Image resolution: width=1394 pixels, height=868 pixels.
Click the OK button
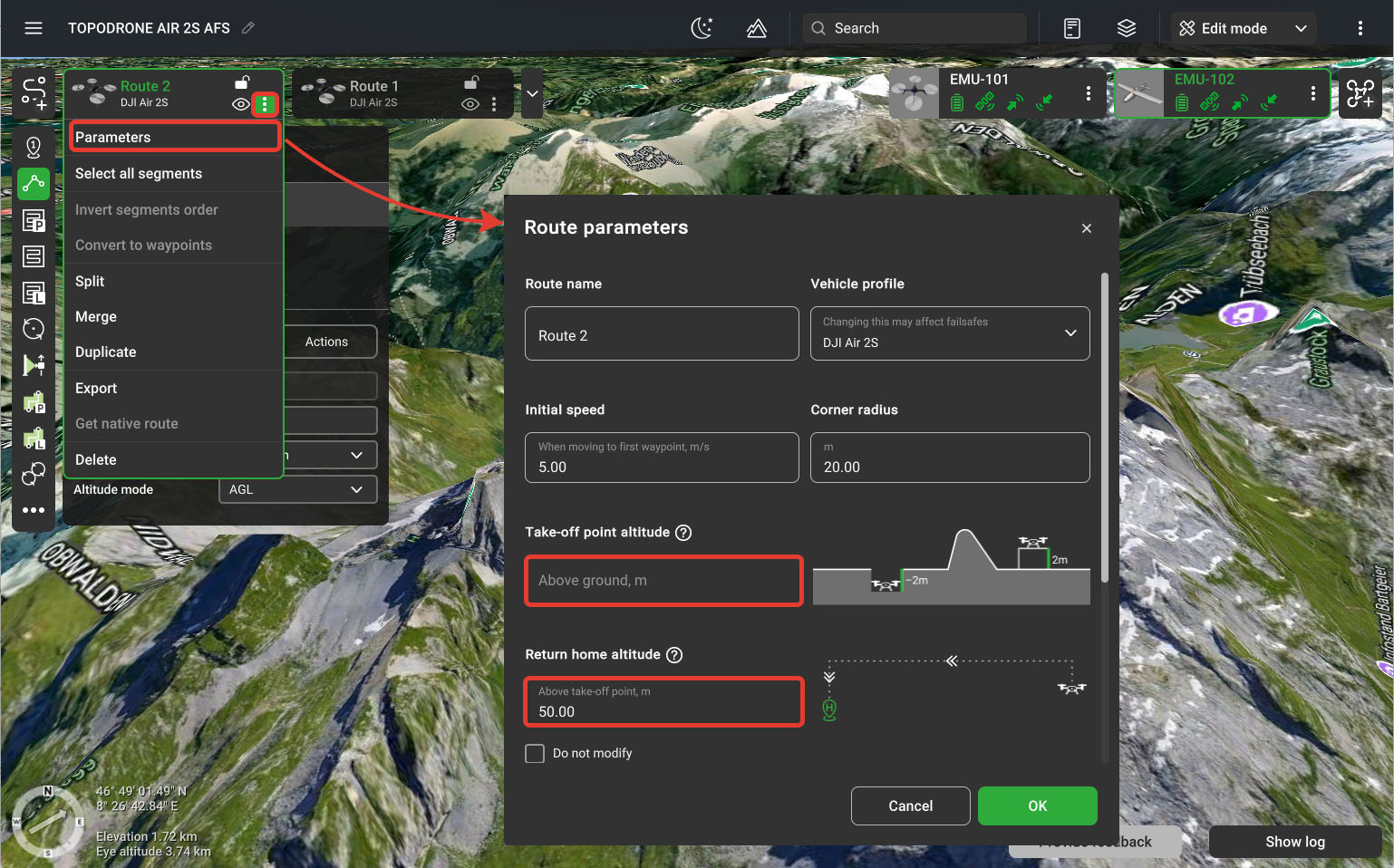tap(1038, 805)
